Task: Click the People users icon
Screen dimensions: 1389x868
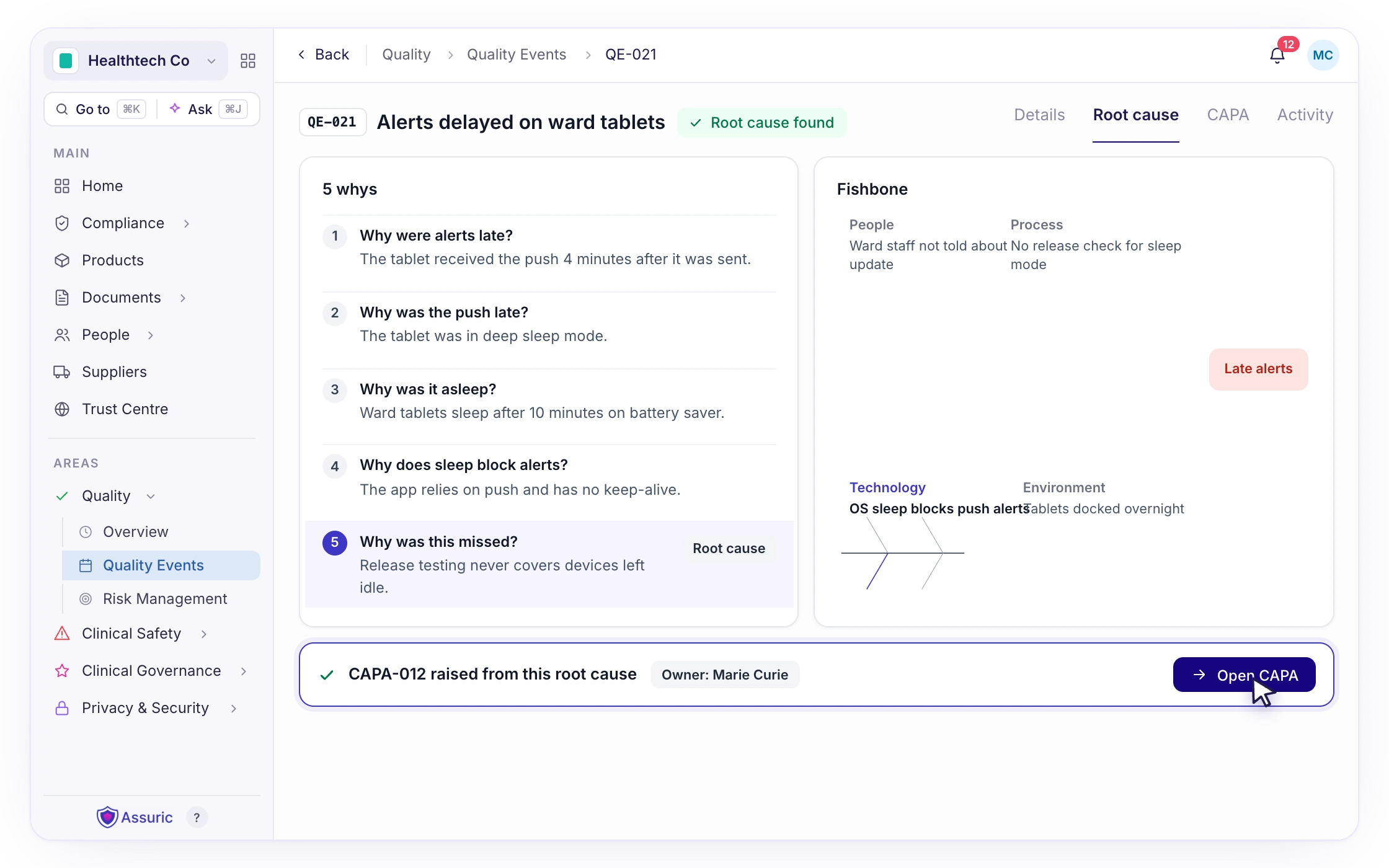Action: [62, 335]
